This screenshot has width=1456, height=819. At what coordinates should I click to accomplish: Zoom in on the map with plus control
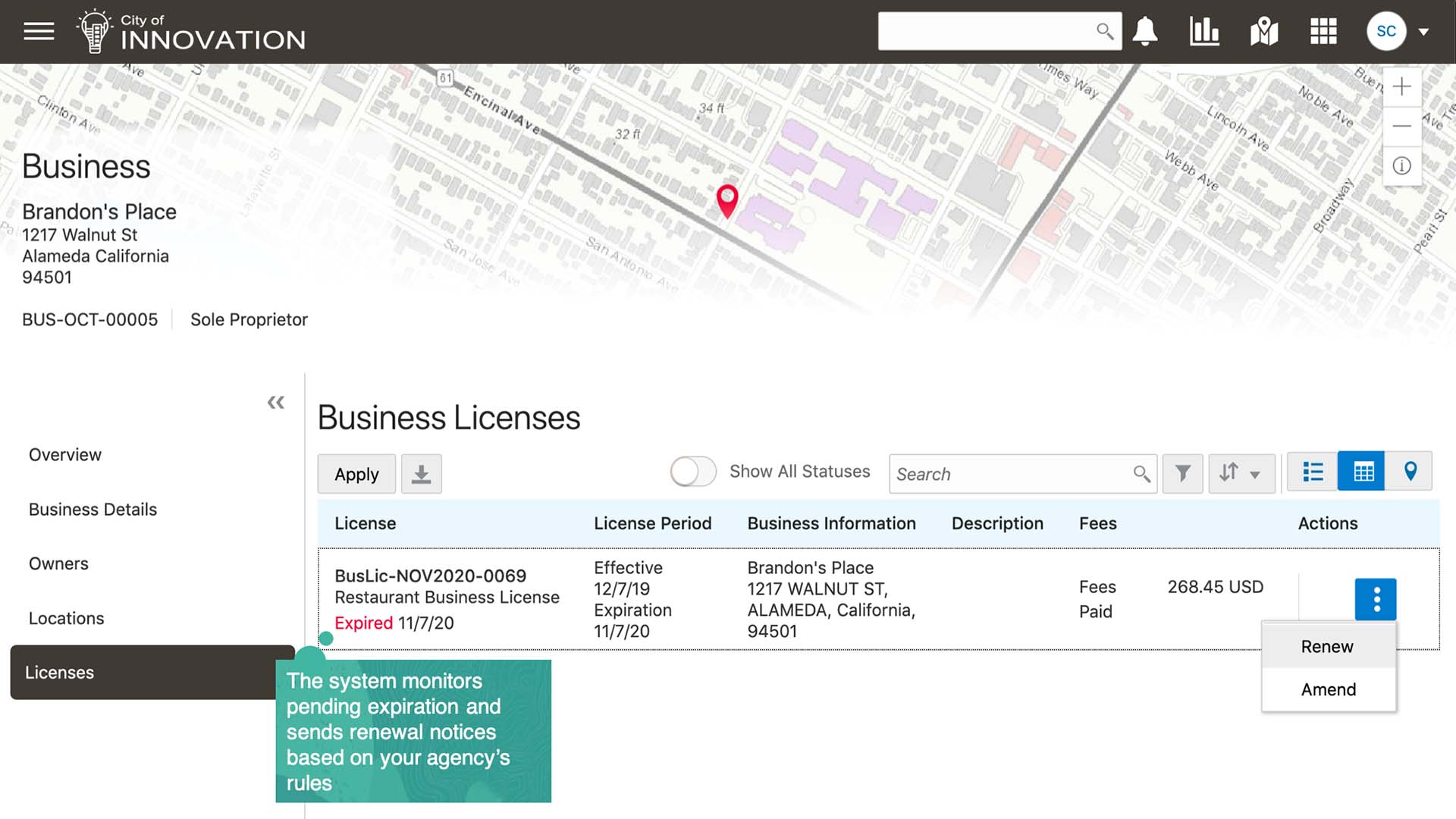point(1402,87)
